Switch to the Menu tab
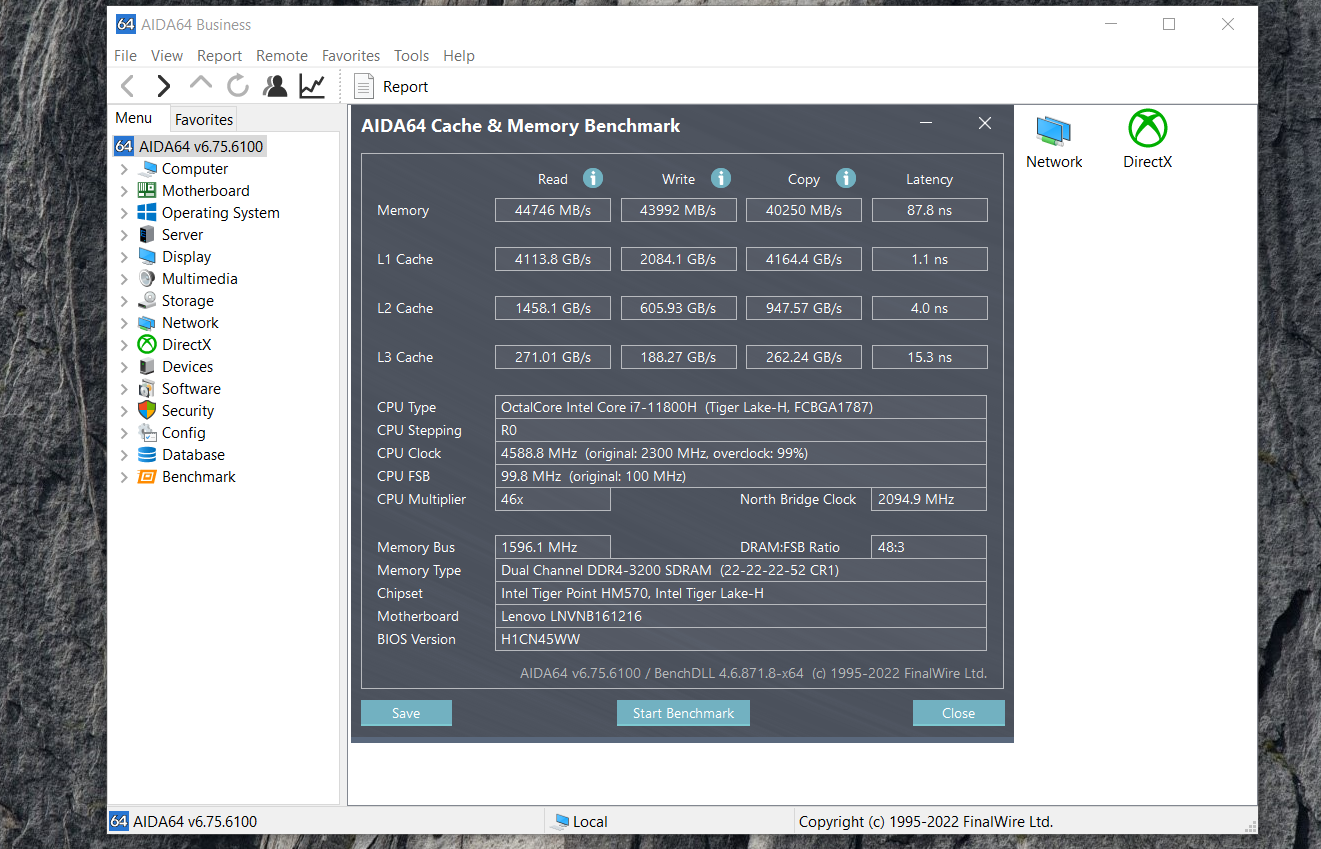1321x849 pixels. [134, 118]
